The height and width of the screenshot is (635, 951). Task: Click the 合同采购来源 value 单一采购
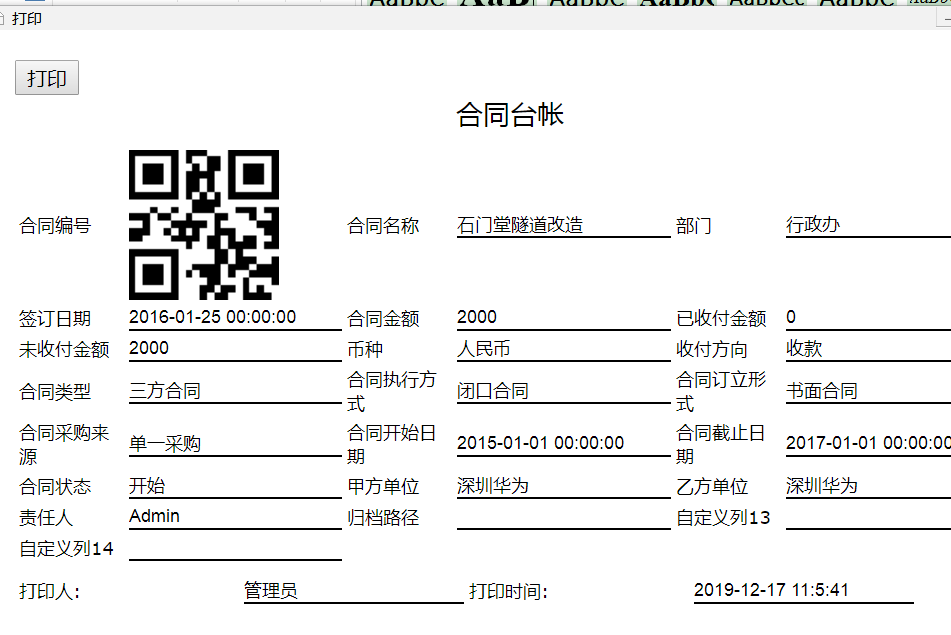point(165,443)
